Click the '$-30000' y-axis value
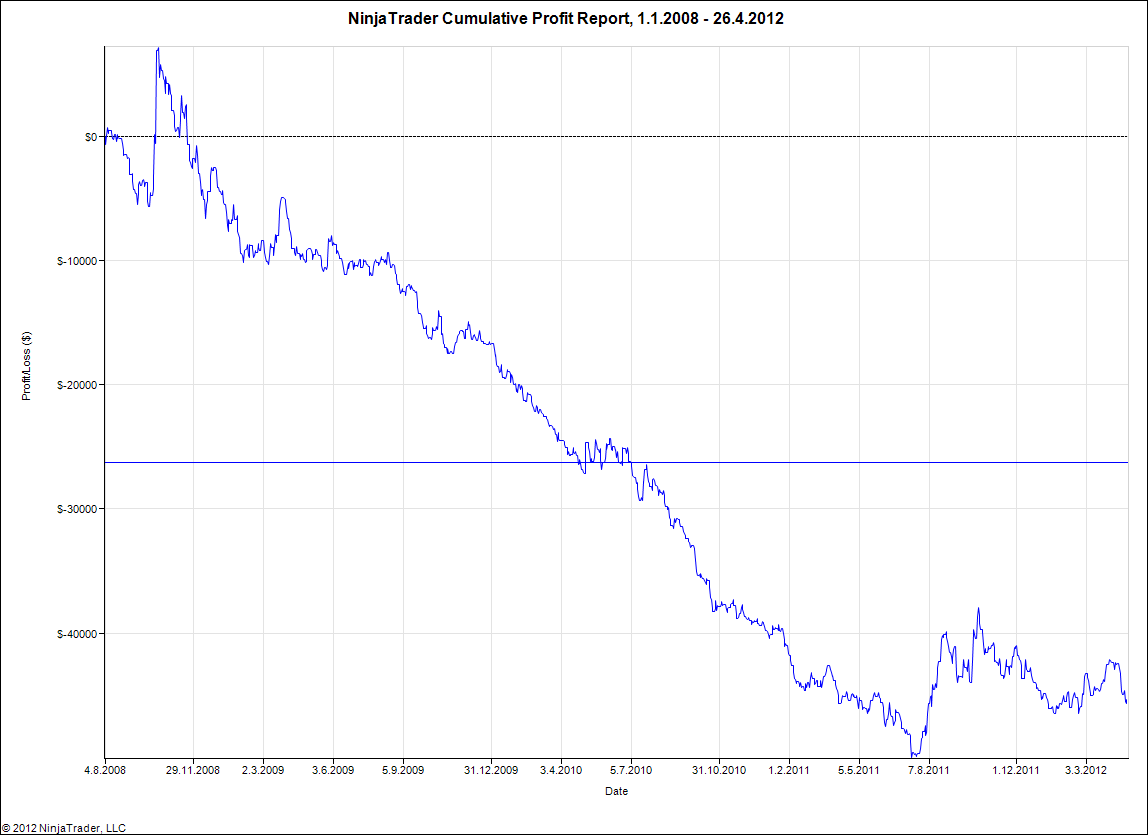Image resolution: width=1148 pixels, height=835 pixels. 78,509
